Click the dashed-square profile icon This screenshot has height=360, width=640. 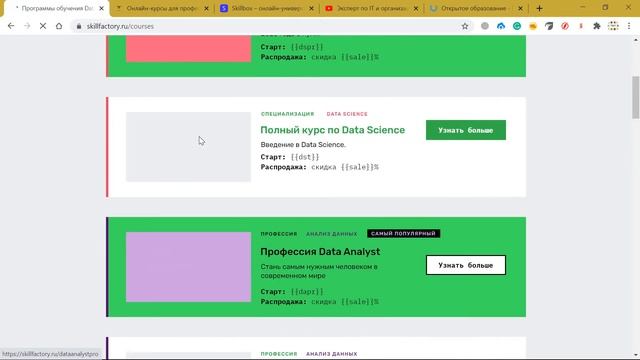click(x=613, y=26)
